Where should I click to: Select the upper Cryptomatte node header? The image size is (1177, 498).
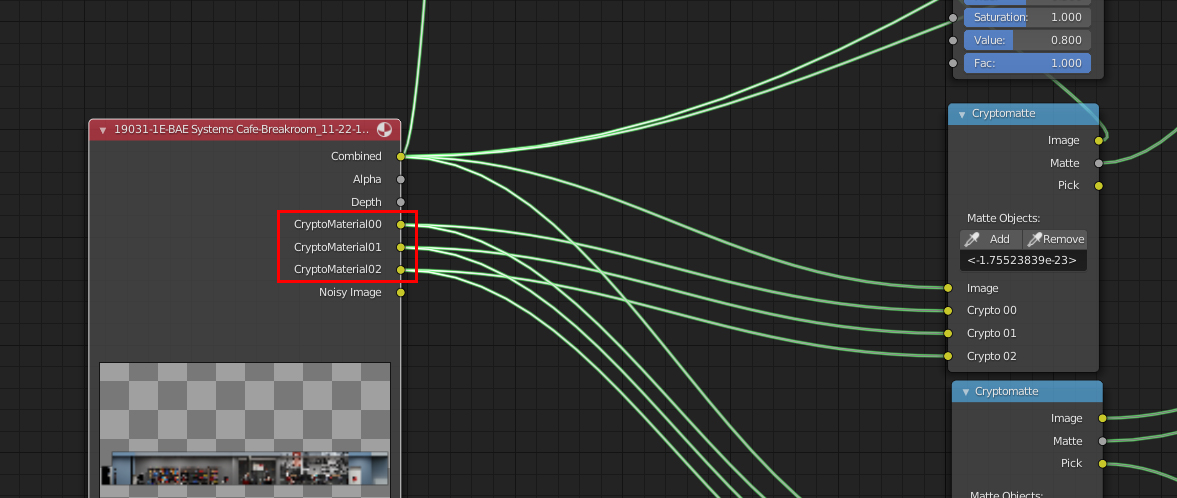[x=1024, y=113]
